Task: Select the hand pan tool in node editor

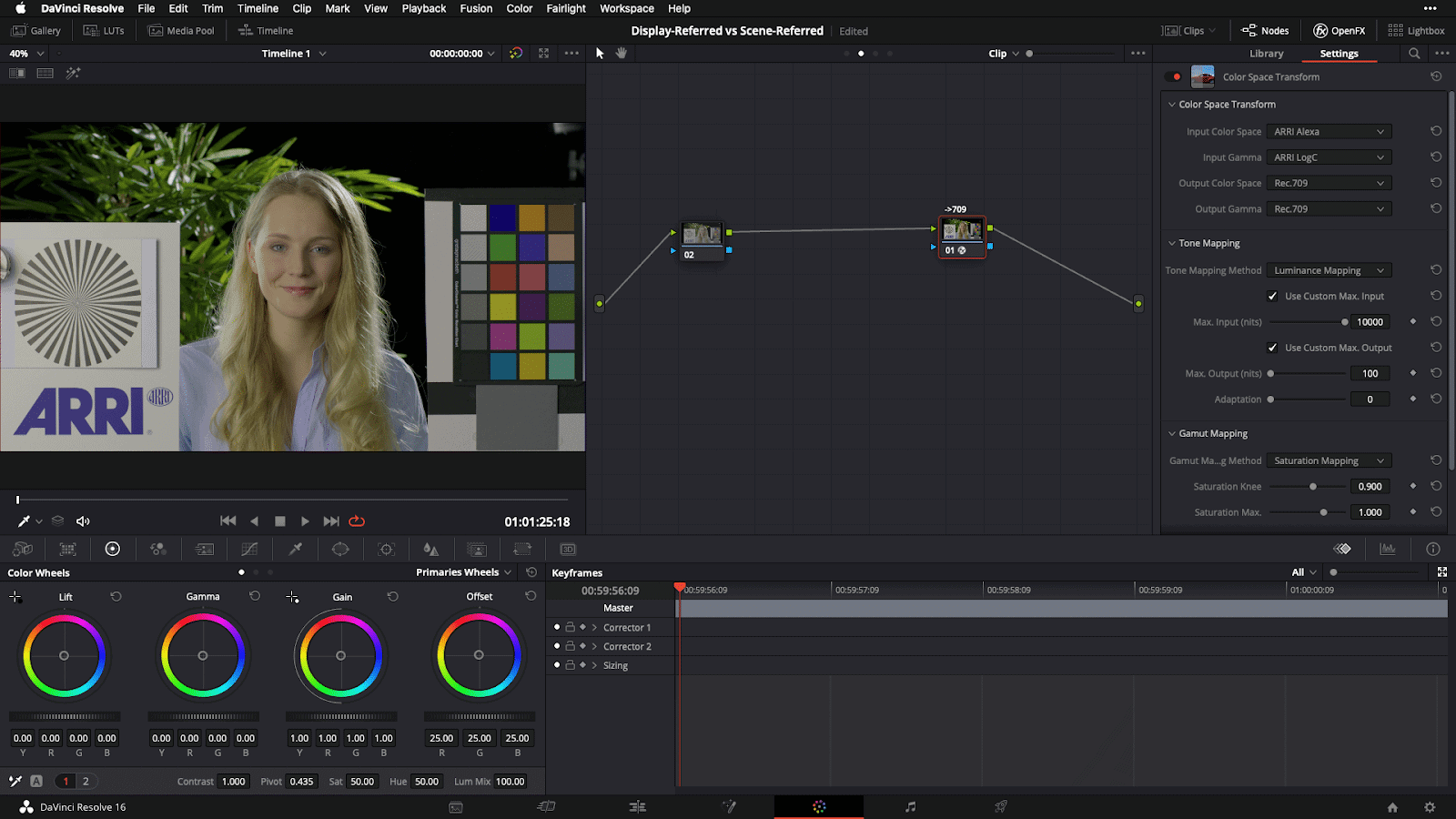Action: 622,53
